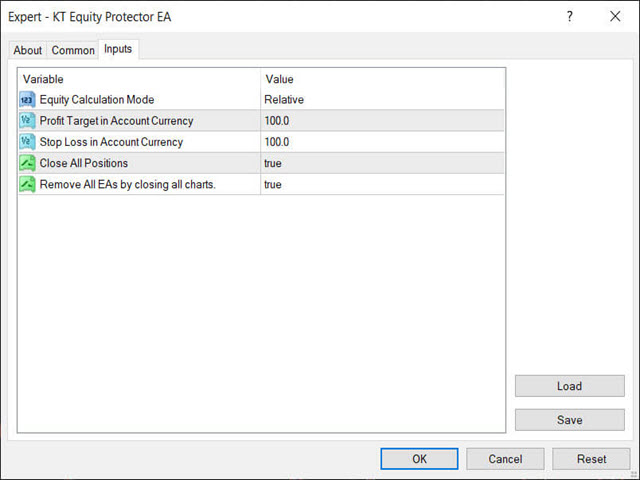Select the Equity Calculation Mode label
This screenshot has width=640, height=480.
click(97, 100)
